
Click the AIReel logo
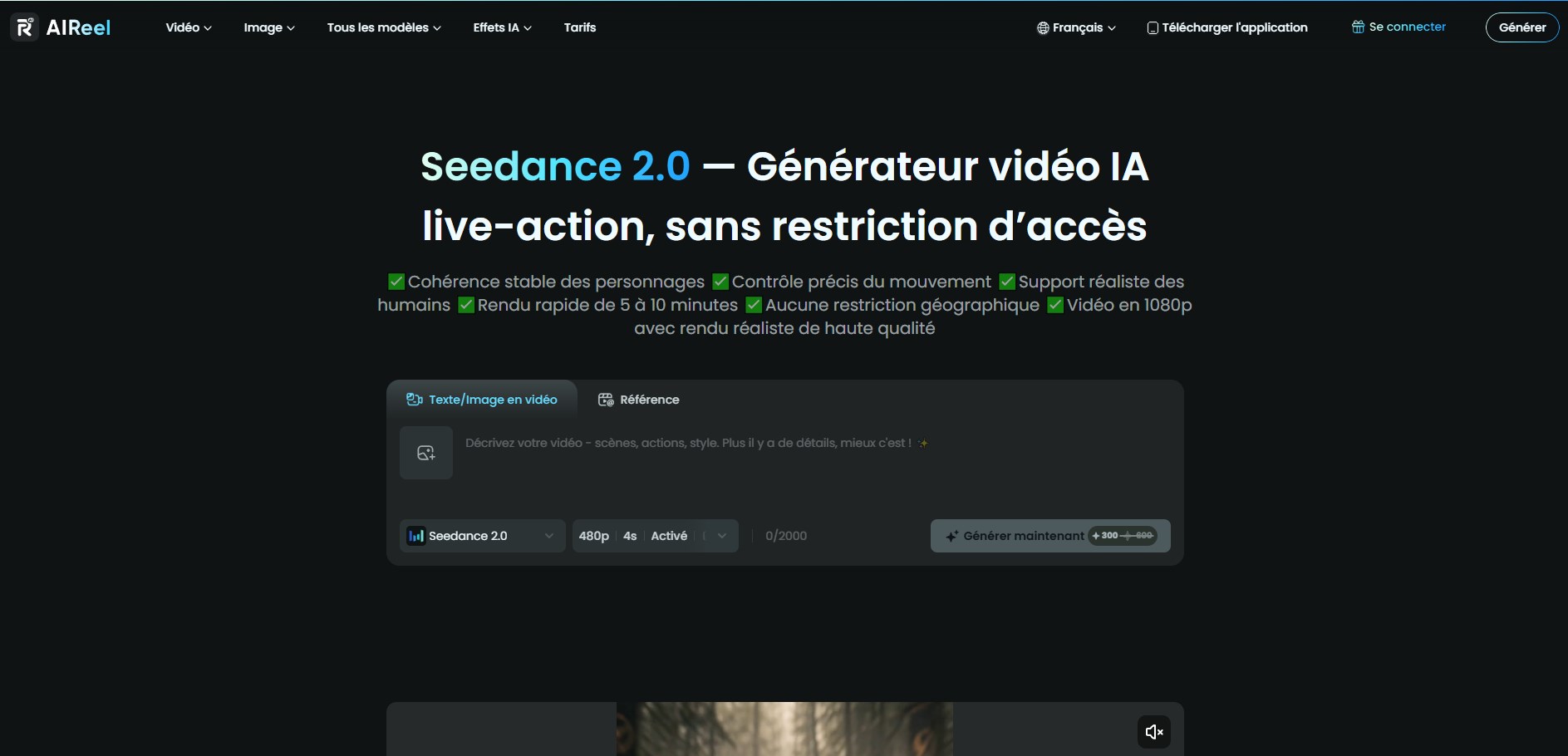coord(61,27)
